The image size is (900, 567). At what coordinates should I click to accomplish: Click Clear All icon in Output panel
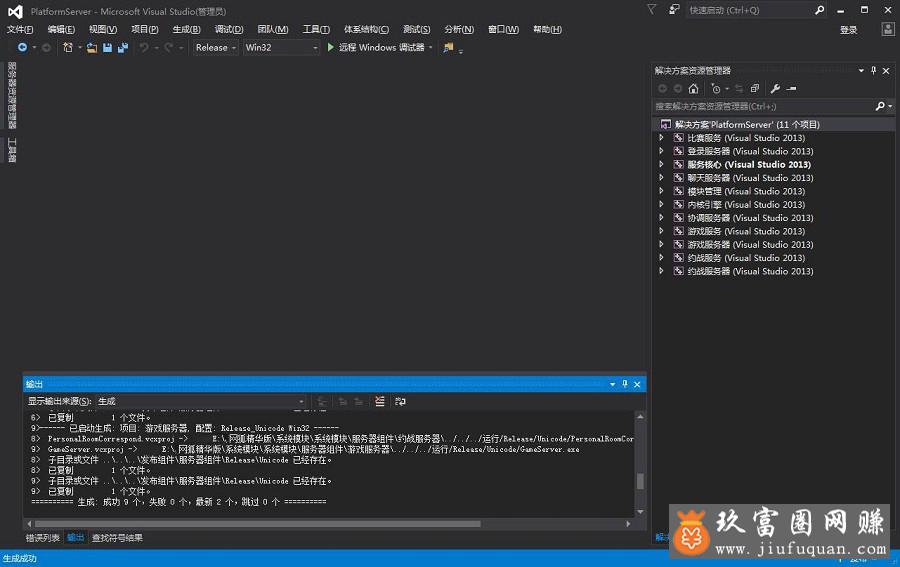click(379, 401)
